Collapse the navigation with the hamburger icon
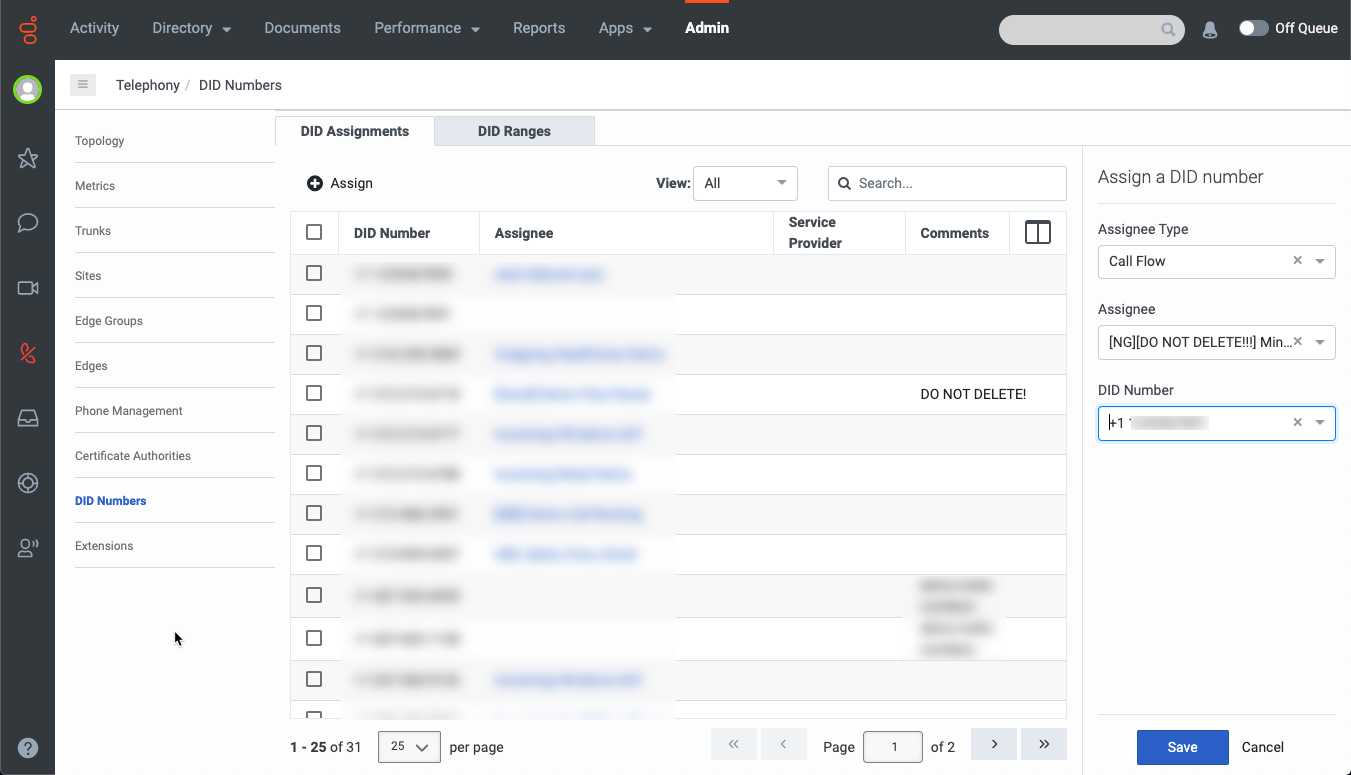Screen dimensions: 1351x775 coord(83,85)
